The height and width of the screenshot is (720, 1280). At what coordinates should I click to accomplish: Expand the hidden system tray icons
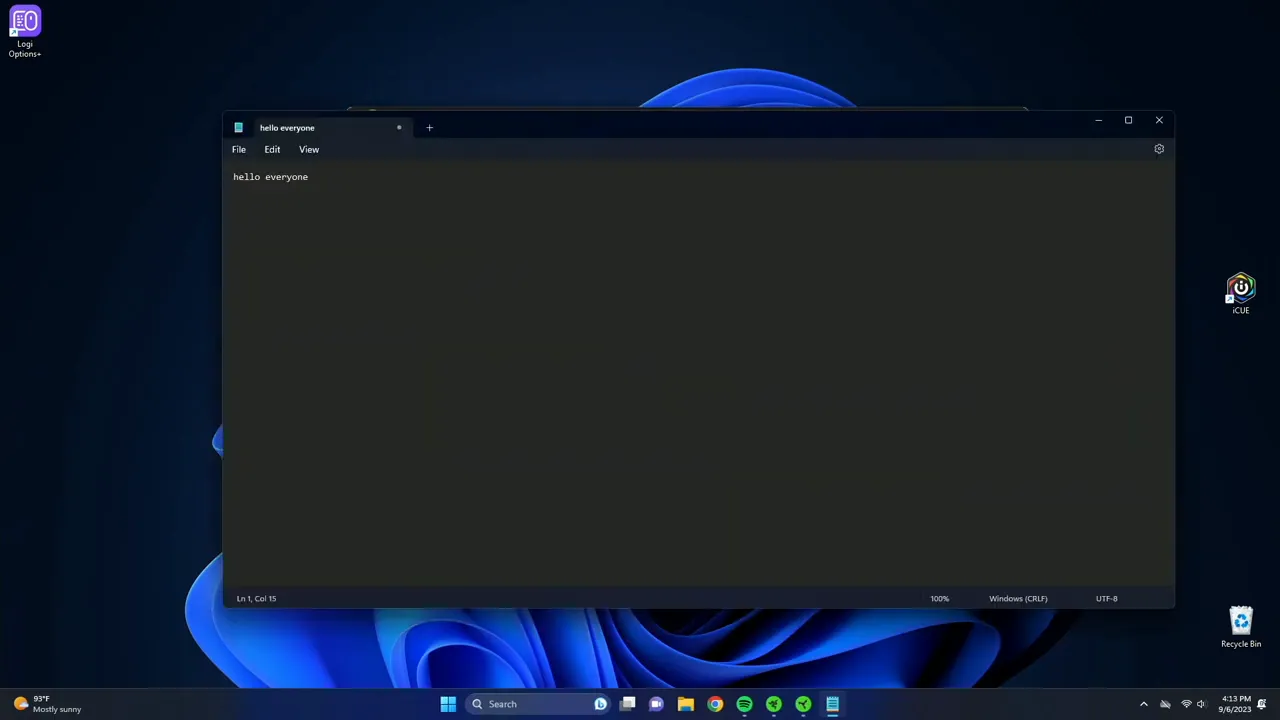1144,704
